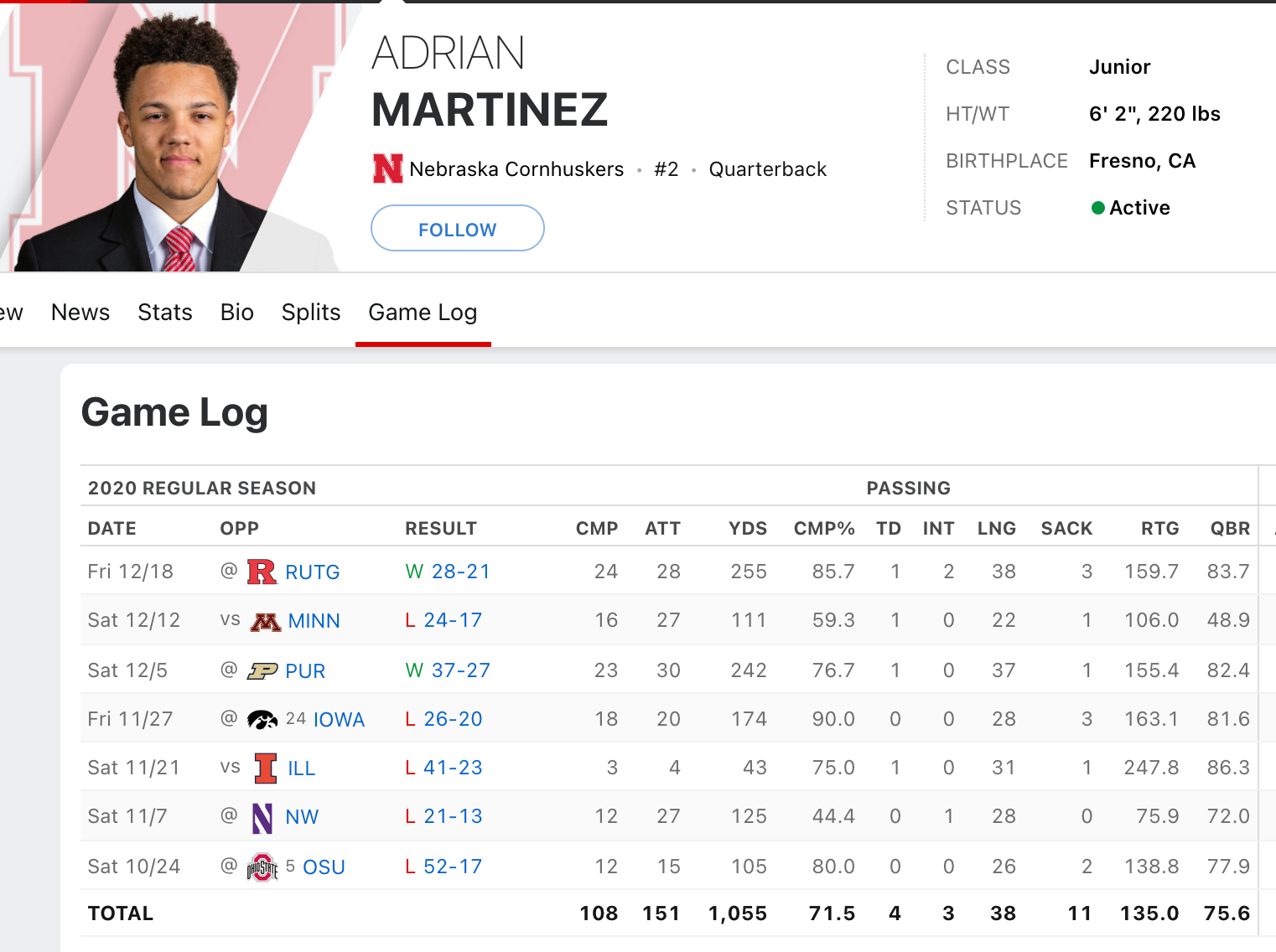The image size is (1276, 952).
Task: Go to the Splits tab
Action: [x=311, y=313]
